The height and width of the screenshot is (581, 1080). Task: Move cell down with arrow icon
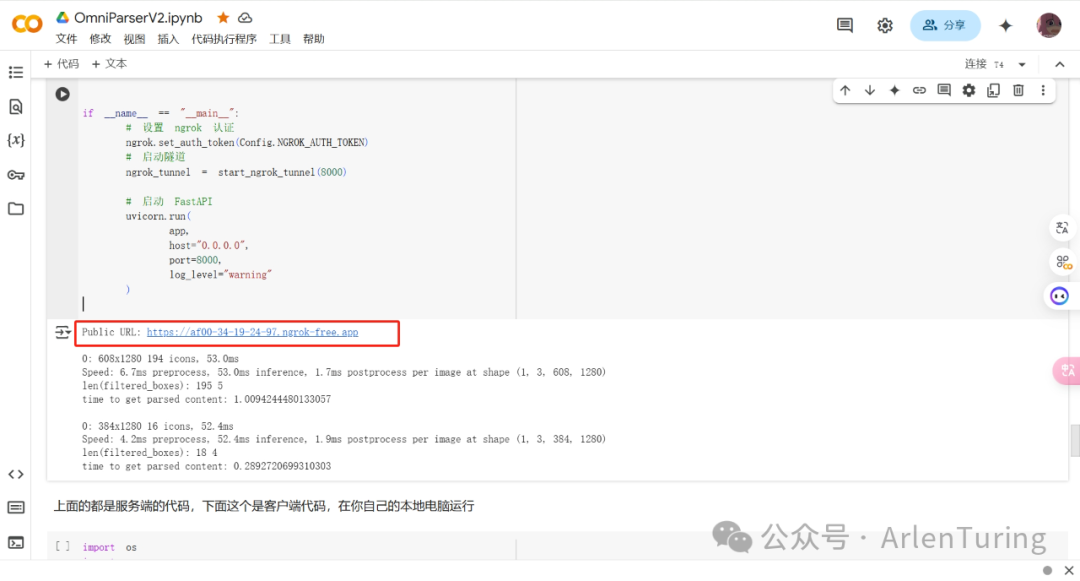pyautogui.click(x=870, y=90)
